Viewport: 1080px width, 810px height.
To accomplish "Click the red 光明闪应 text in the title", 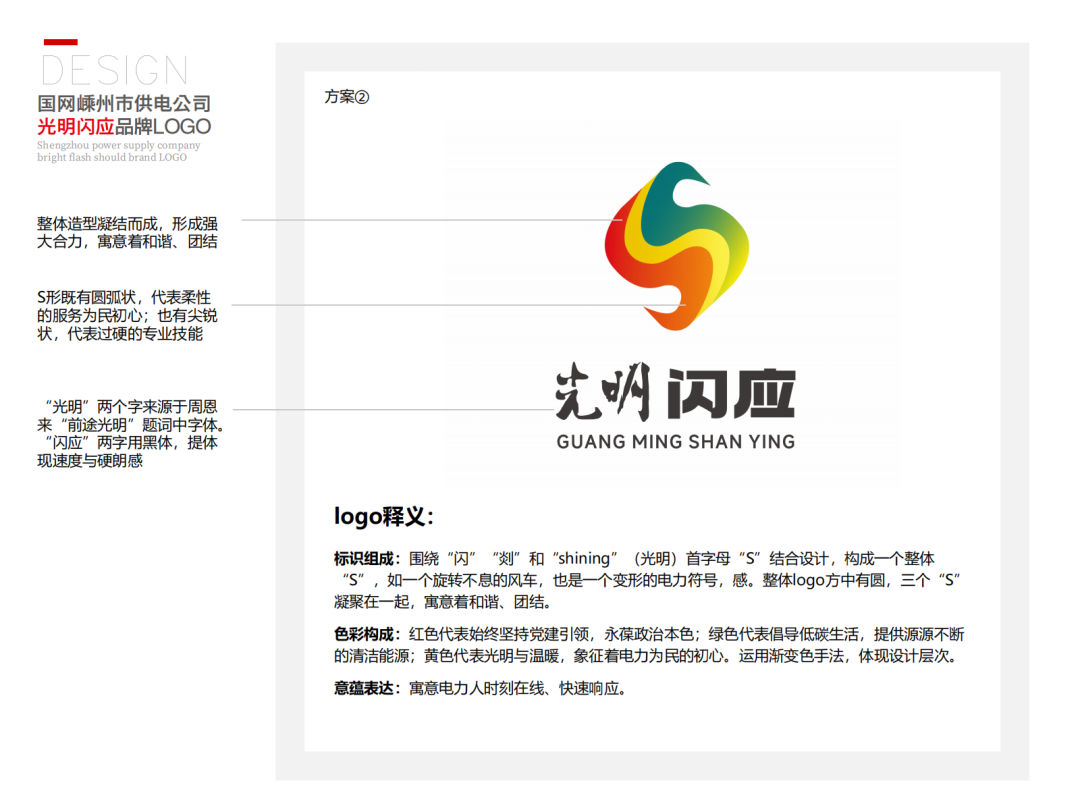I will 76,127.
